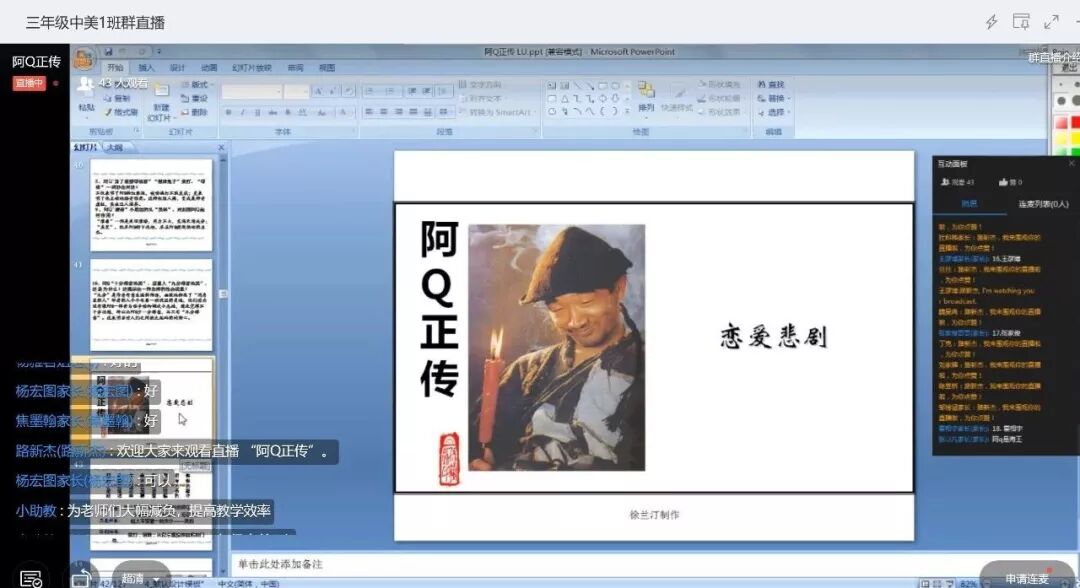Open 形状填充 shape fill dropdown
The width and height of the screenshot is (1080, 588).
coord(719,85)
